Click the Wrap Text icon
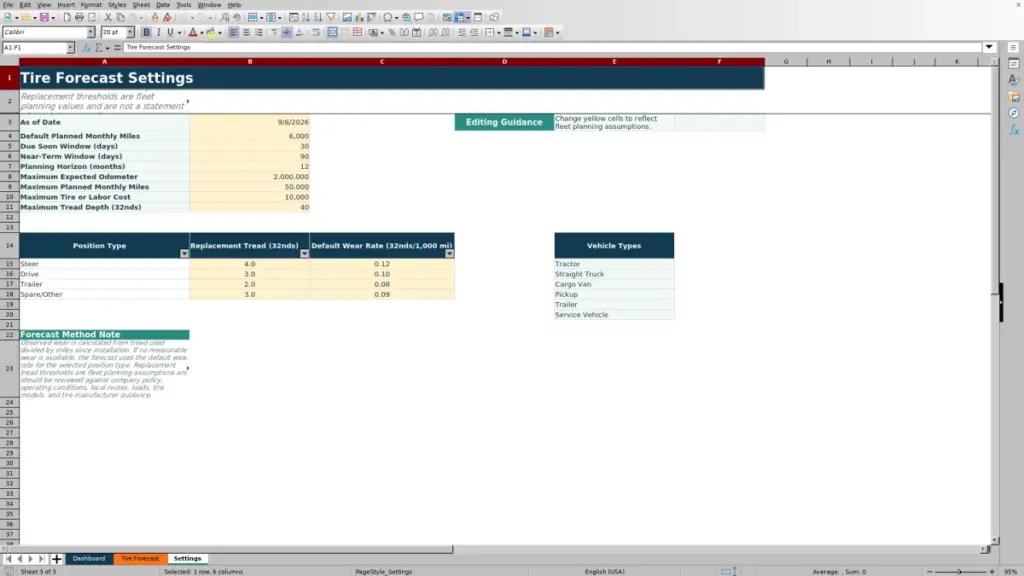Viewport: 1024px width, 576px height. pyautogui.click(x=316, y=32)
